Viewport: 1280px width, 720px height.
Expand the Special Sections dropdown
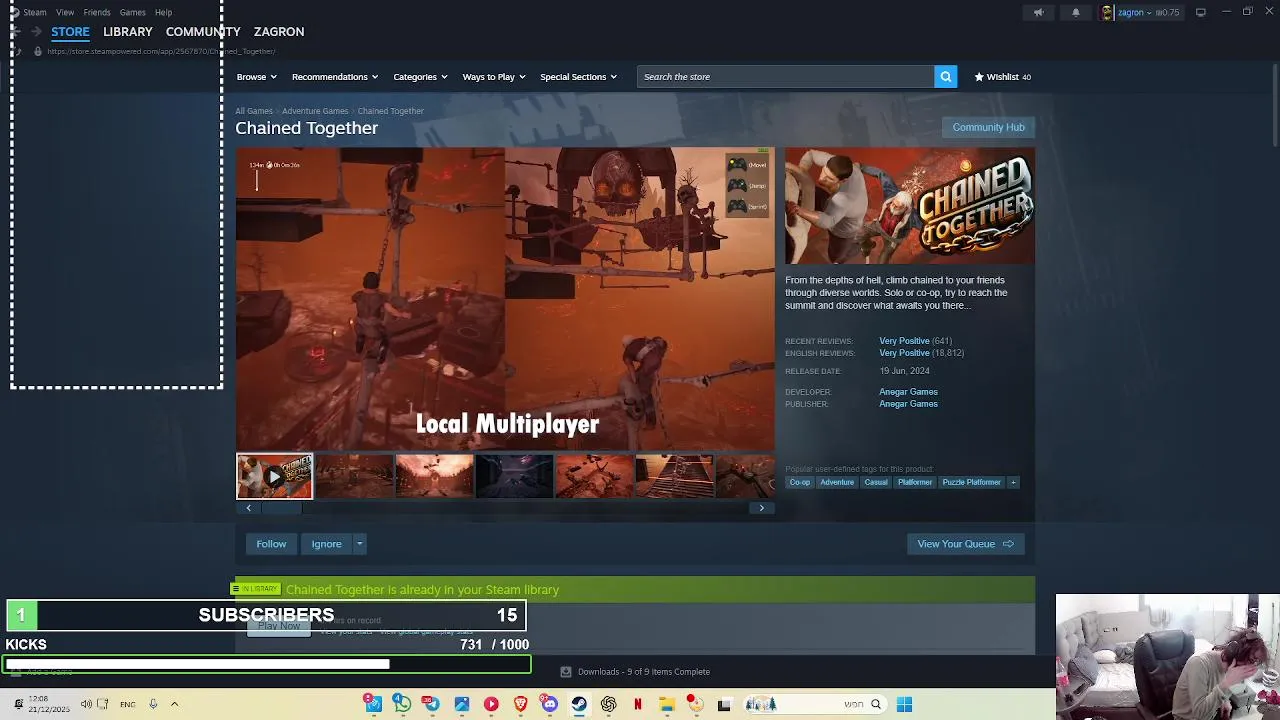pos(578,77)
